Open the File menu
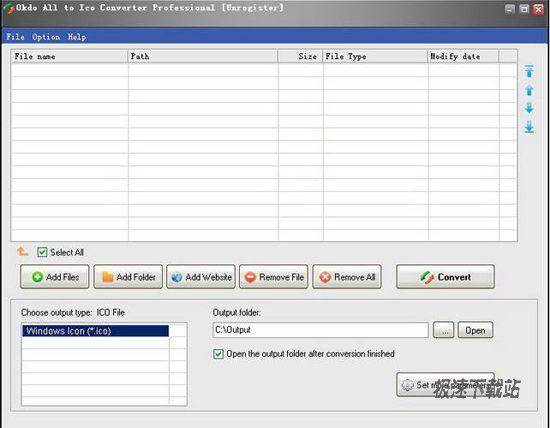550x428 pixels. pos(15,37)
